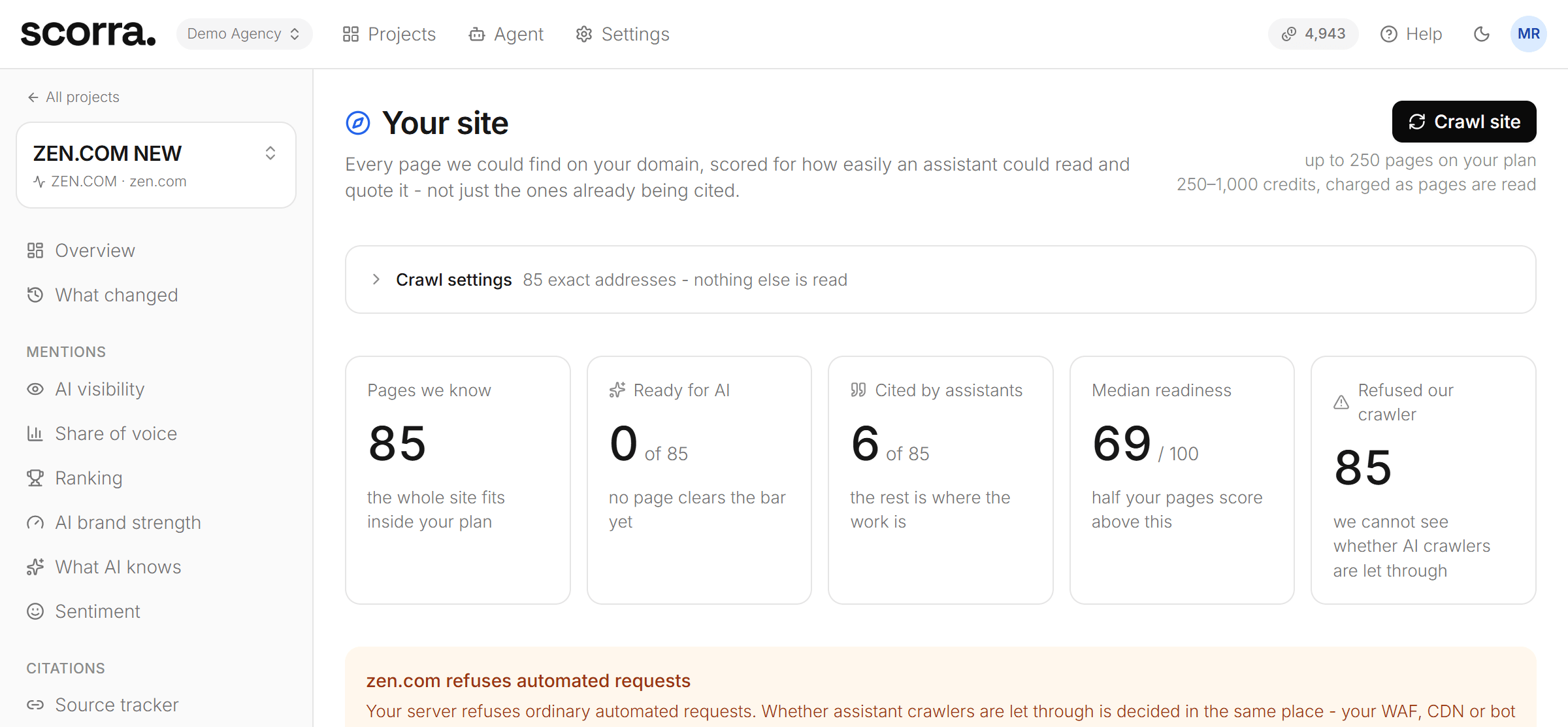Click the AI brand strength gauge icon
The width and height of the screenshot is (1568, 727).
point(35,522)
